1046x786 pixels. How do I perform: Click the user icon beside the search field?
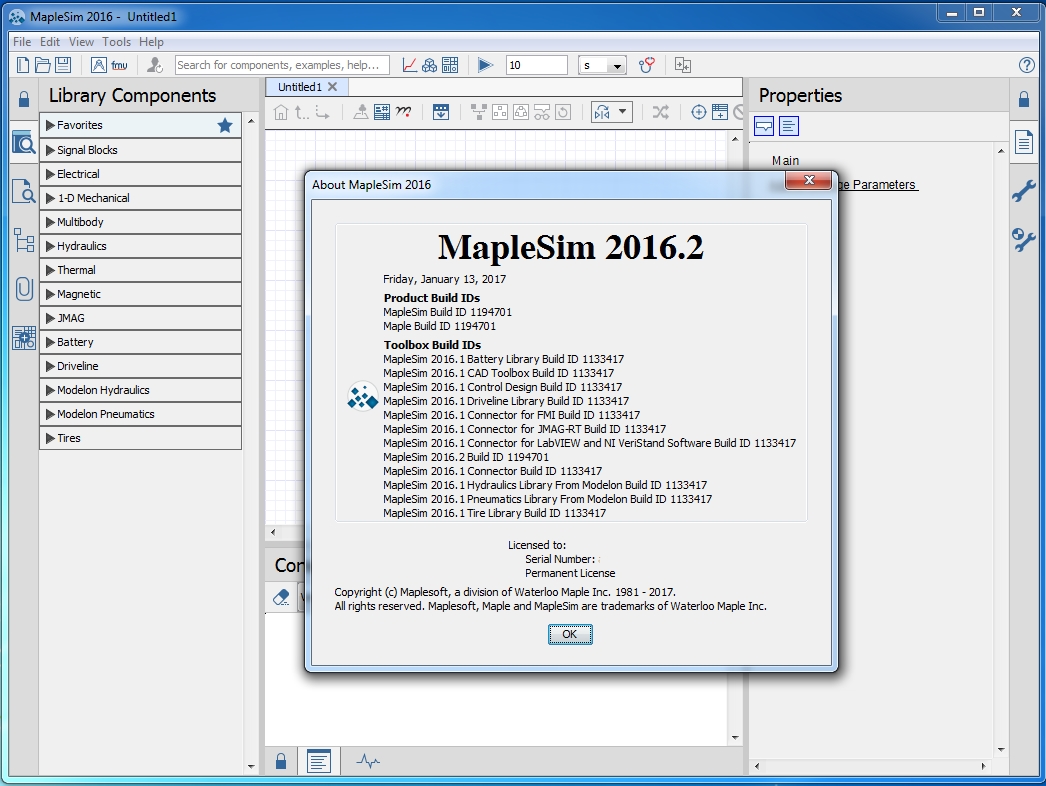pos(154,65)
